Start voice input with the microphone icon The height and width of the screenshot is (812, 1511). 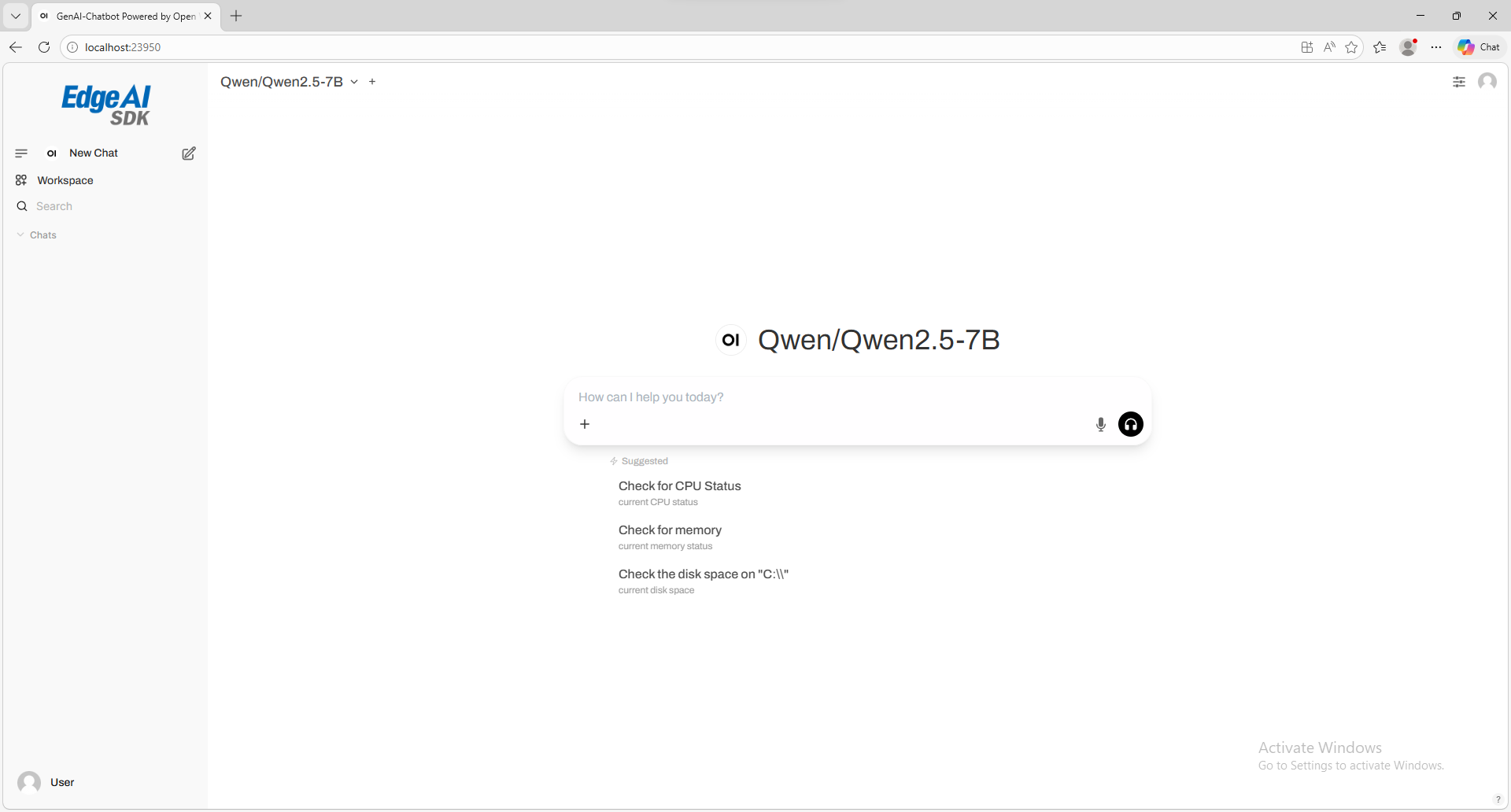[1101, 425]
